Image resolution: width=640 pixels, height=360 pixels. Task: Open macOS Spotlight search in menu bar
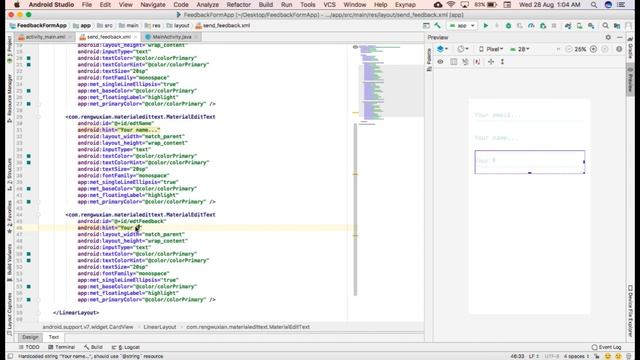593,5
